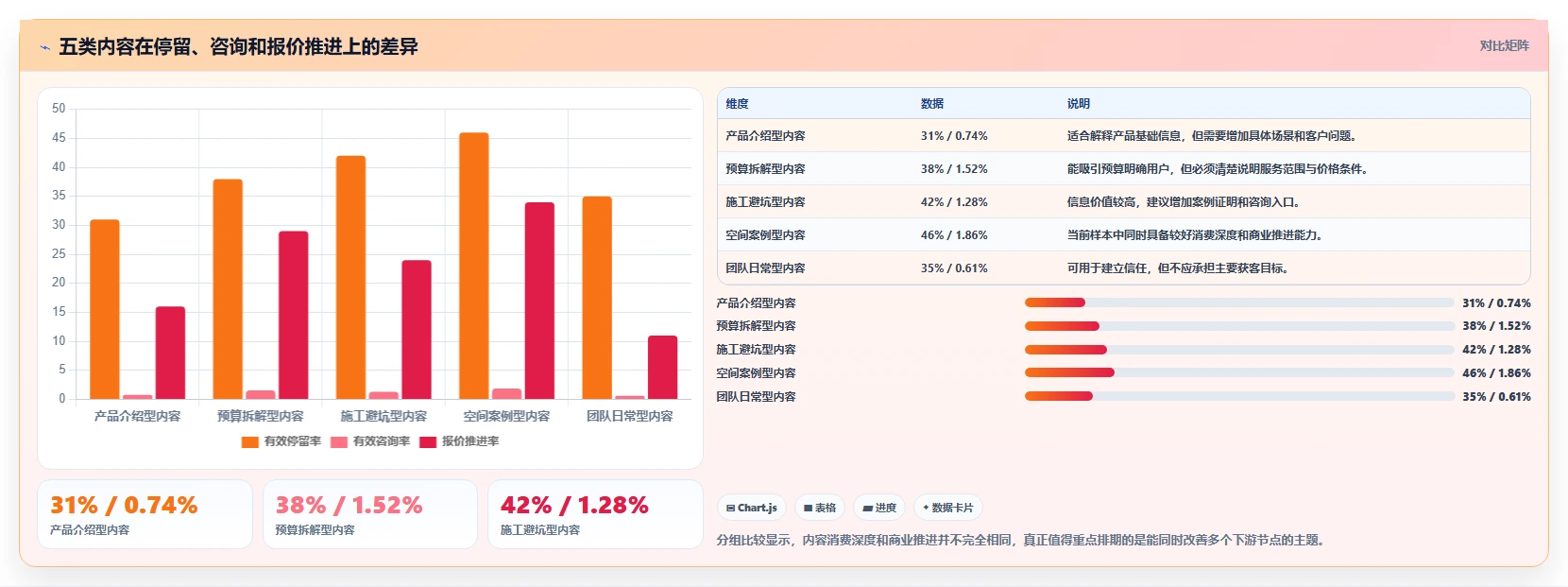Click progress bar for 团队日常型内容

(1239, 396)
